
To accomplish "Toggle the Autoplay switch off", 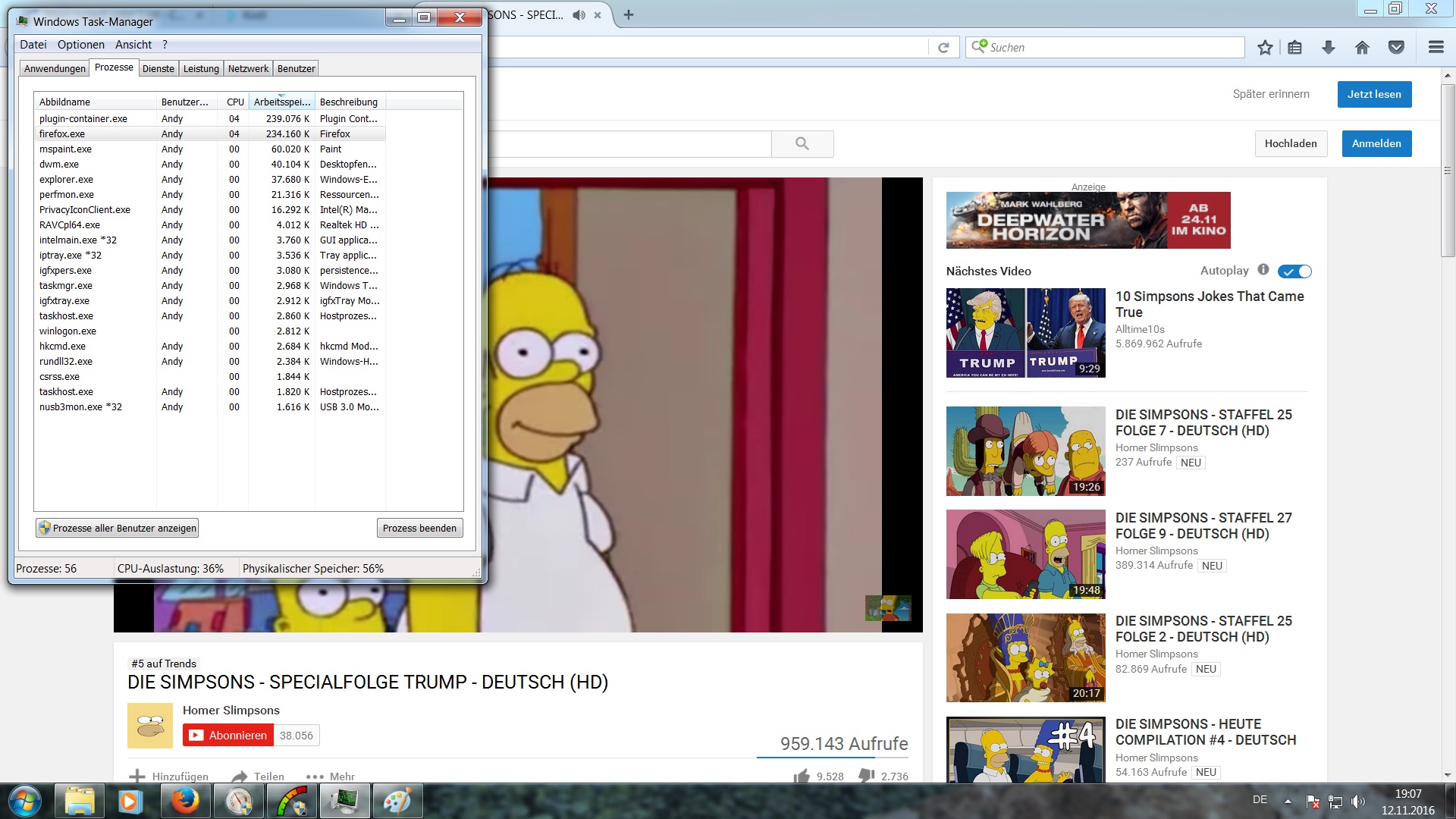I will point(1294,271).
